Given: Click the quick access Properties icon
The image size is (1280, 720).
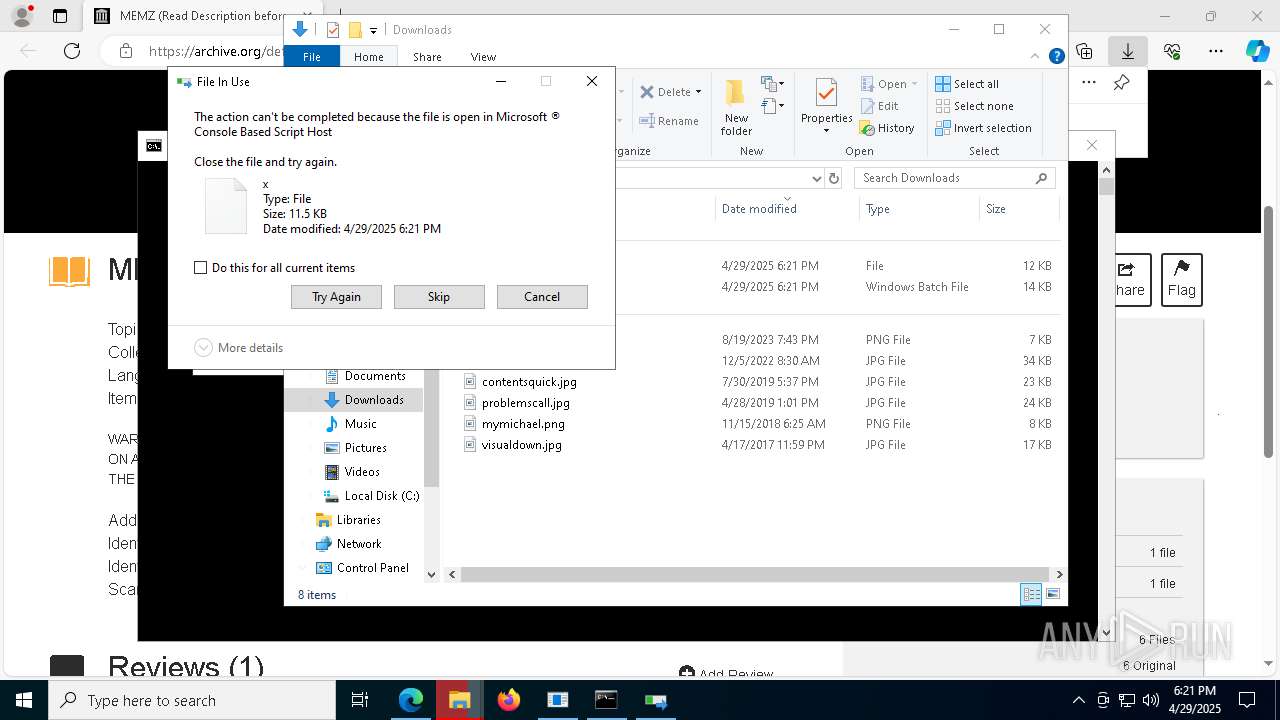Looking at the screenshot, I should click(x=333, y=30).
